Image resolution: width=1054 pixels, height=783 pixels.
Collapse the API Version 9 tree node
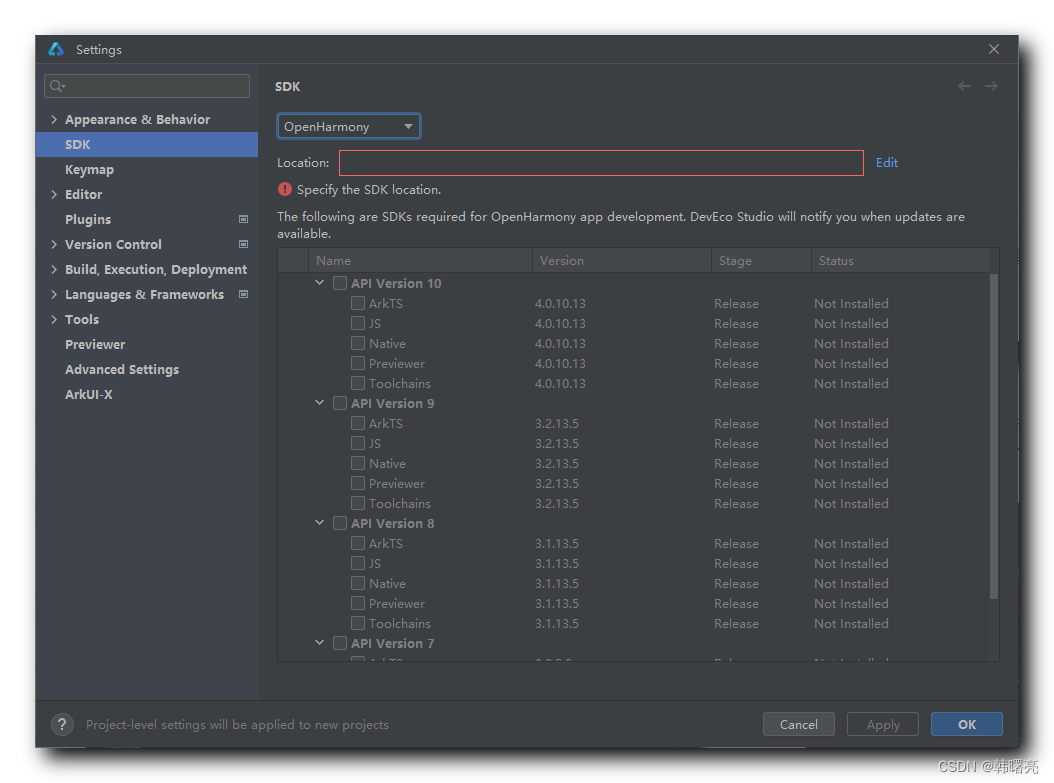coord(320,403)
